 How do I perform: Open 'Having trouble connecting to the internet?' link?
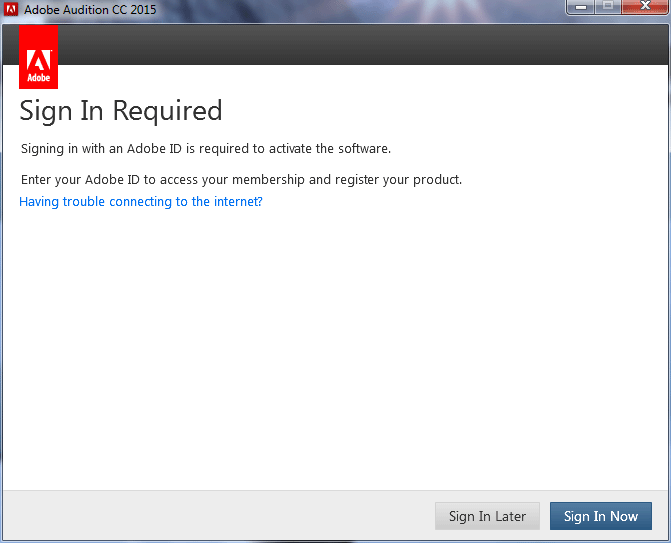click(141, 201)
